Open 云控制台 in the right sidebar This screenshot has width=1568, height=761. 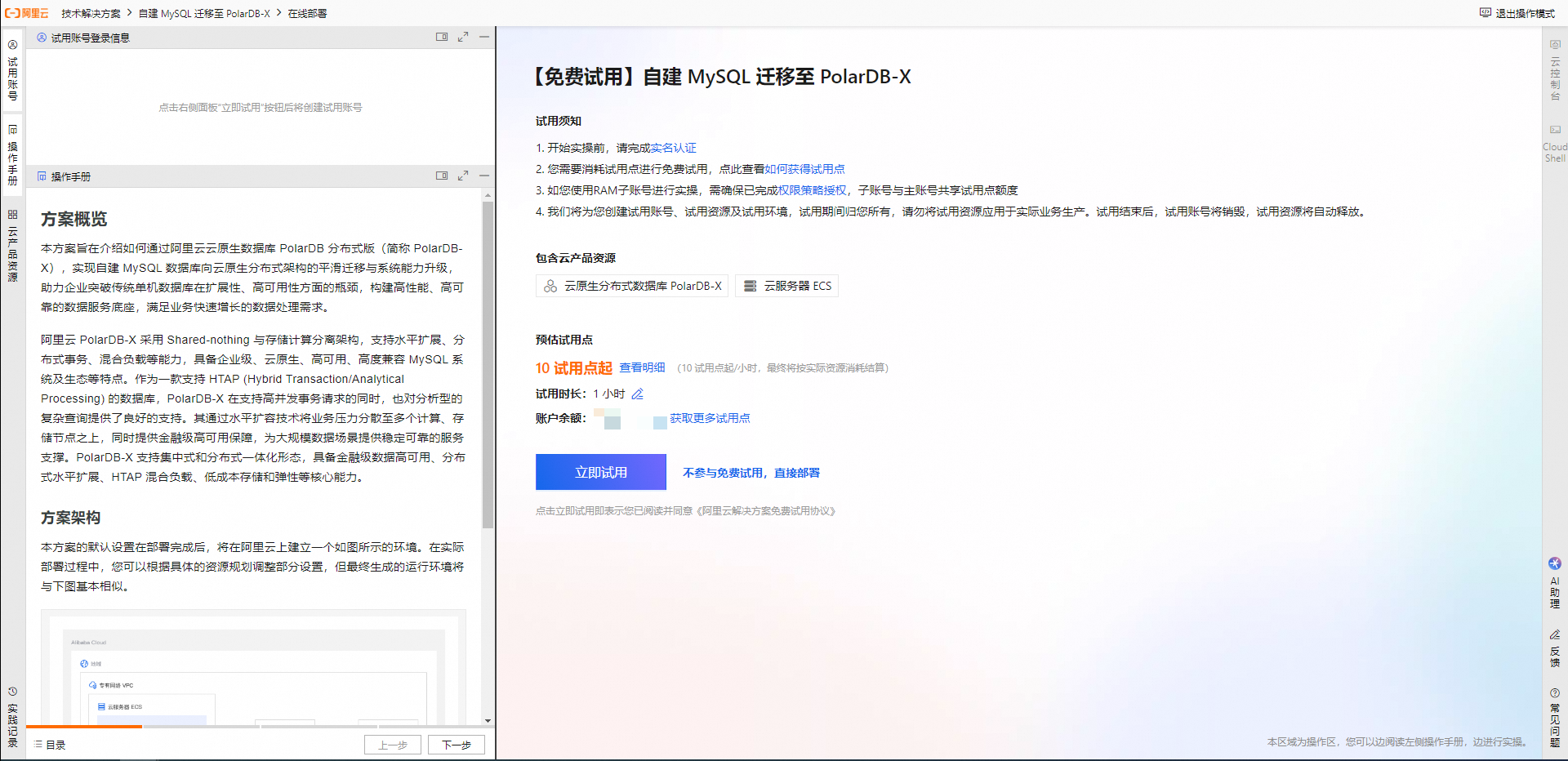tap(1555, 69)
